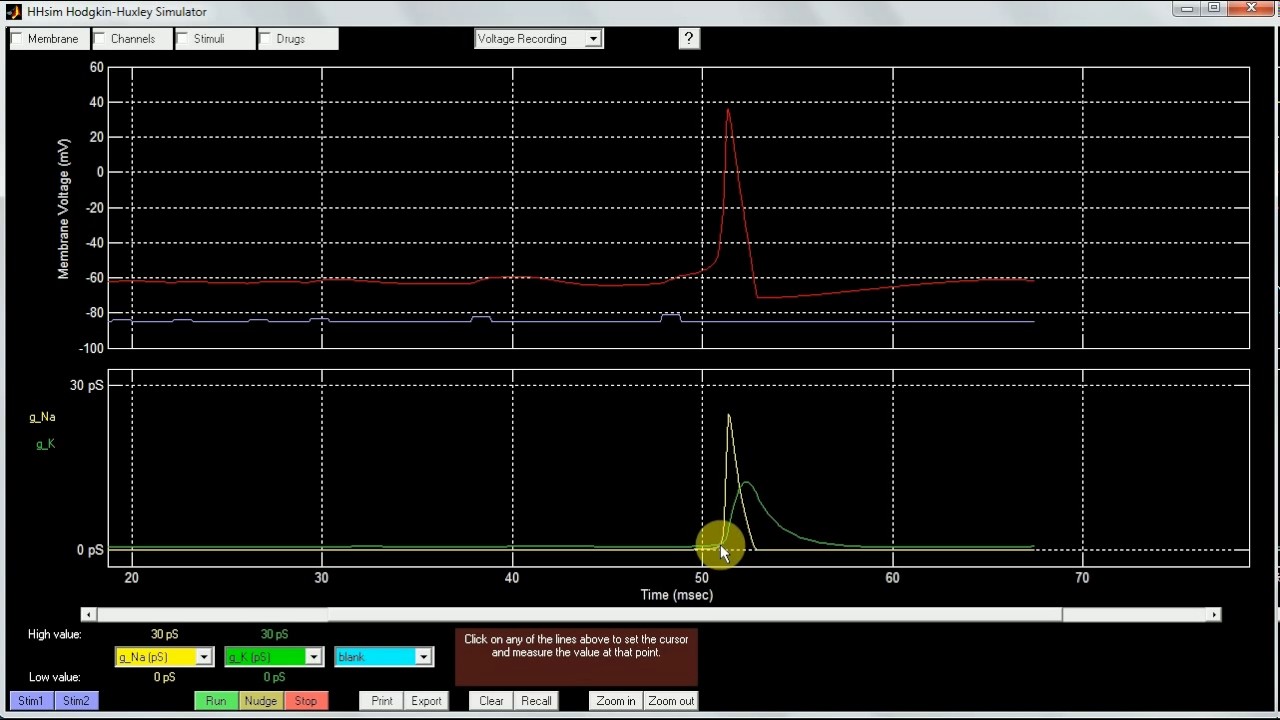Open the green g_K (pS) dropdown
The height and width of the screenshot is (720, 1280).
[274, 657]
